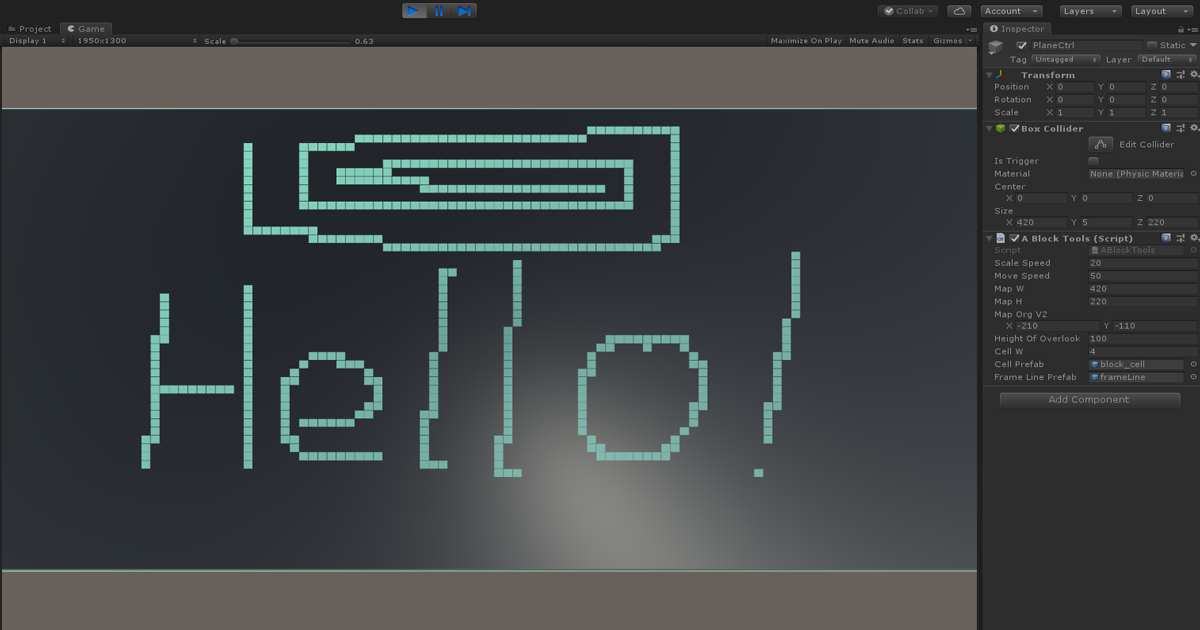The height and width of the screenshot is (630, 1200).
Task: Select the Game tab
Action: 86,29
